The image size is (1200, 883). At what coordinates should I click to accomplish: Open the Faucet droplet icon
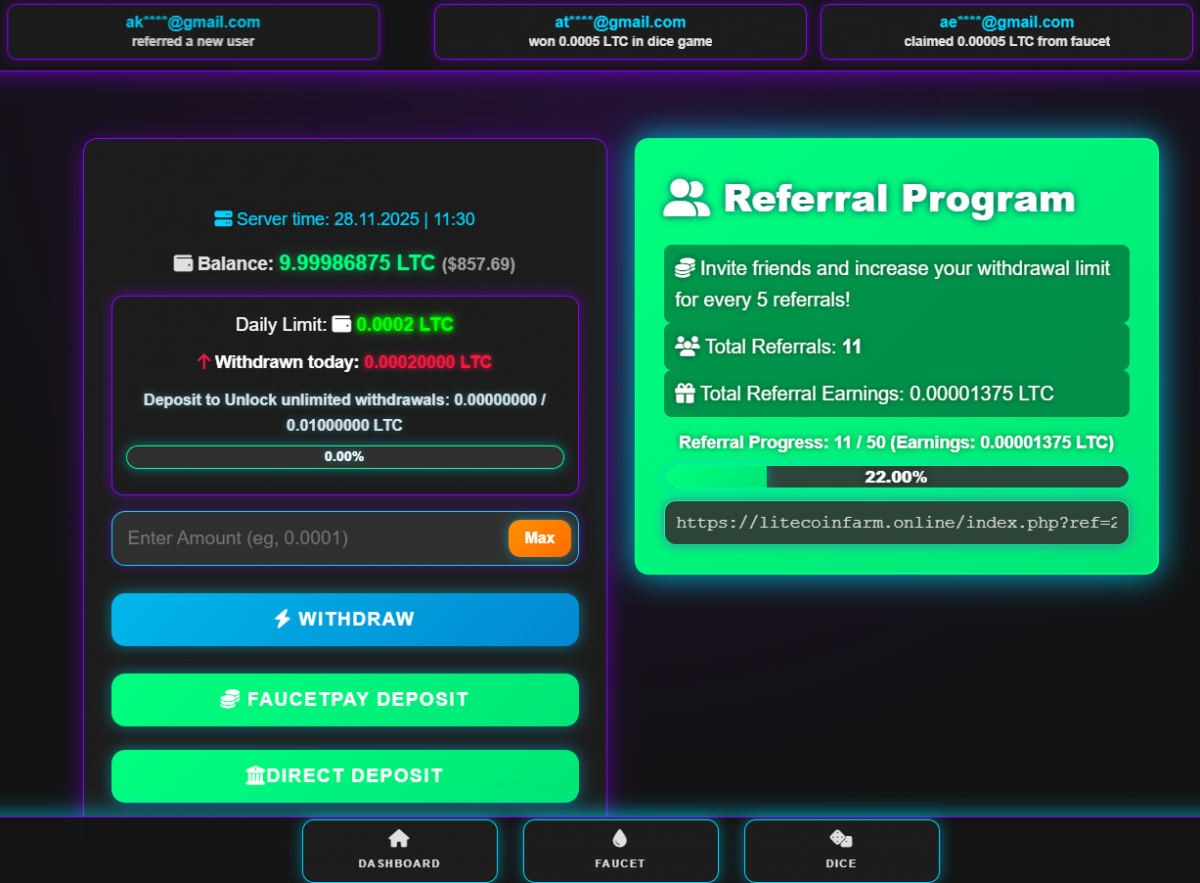[x=620, y=839]
